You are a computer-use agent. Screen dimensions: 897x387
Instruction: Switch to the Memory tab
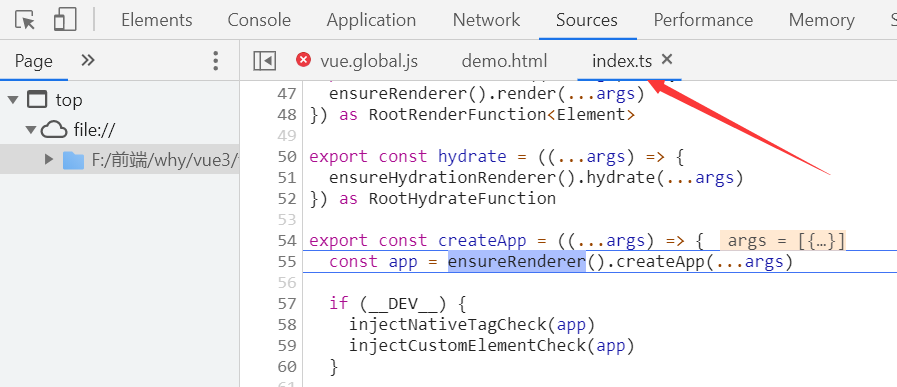coord(821,20)
